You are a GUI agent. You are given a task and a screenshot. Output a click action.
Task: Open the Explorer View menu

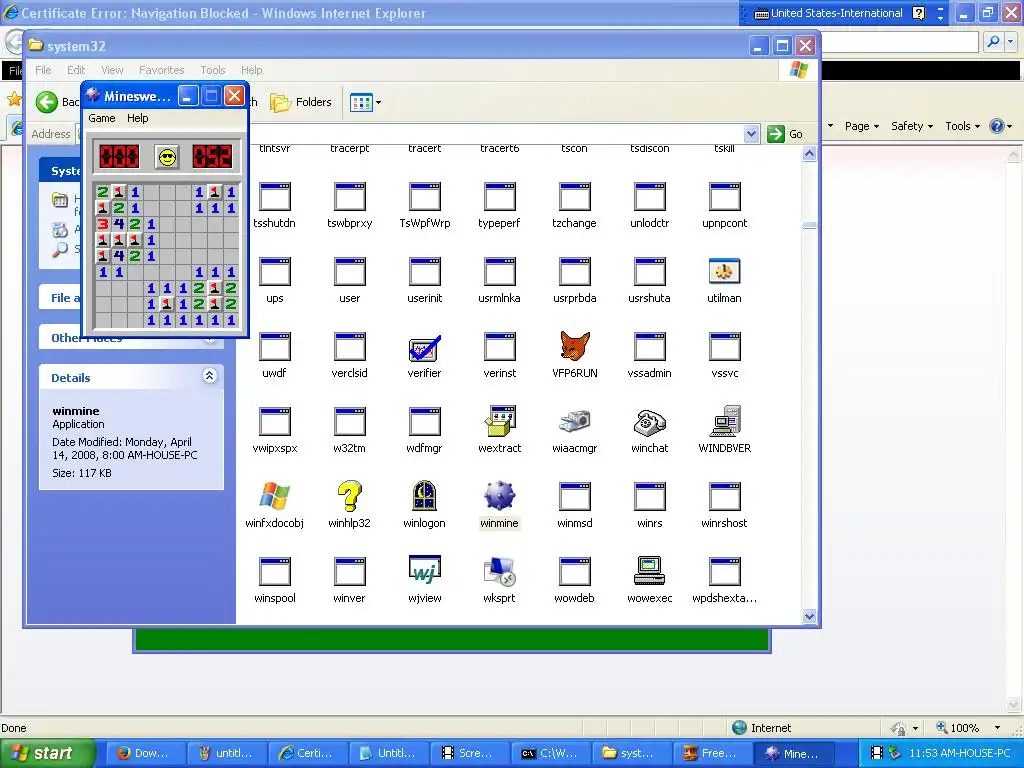112,70
